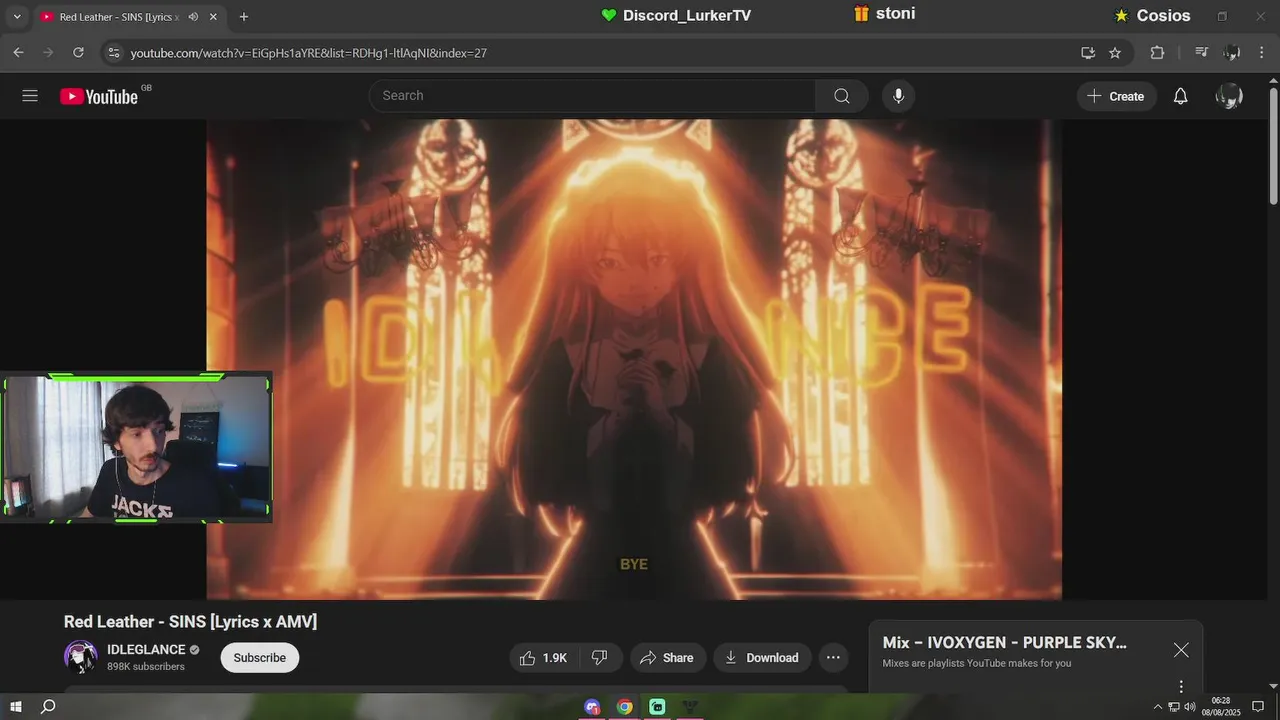Install app icon in the address bar
Image resolution: width=1280 pixels, height=720 pixels.
click(1088, 52)
